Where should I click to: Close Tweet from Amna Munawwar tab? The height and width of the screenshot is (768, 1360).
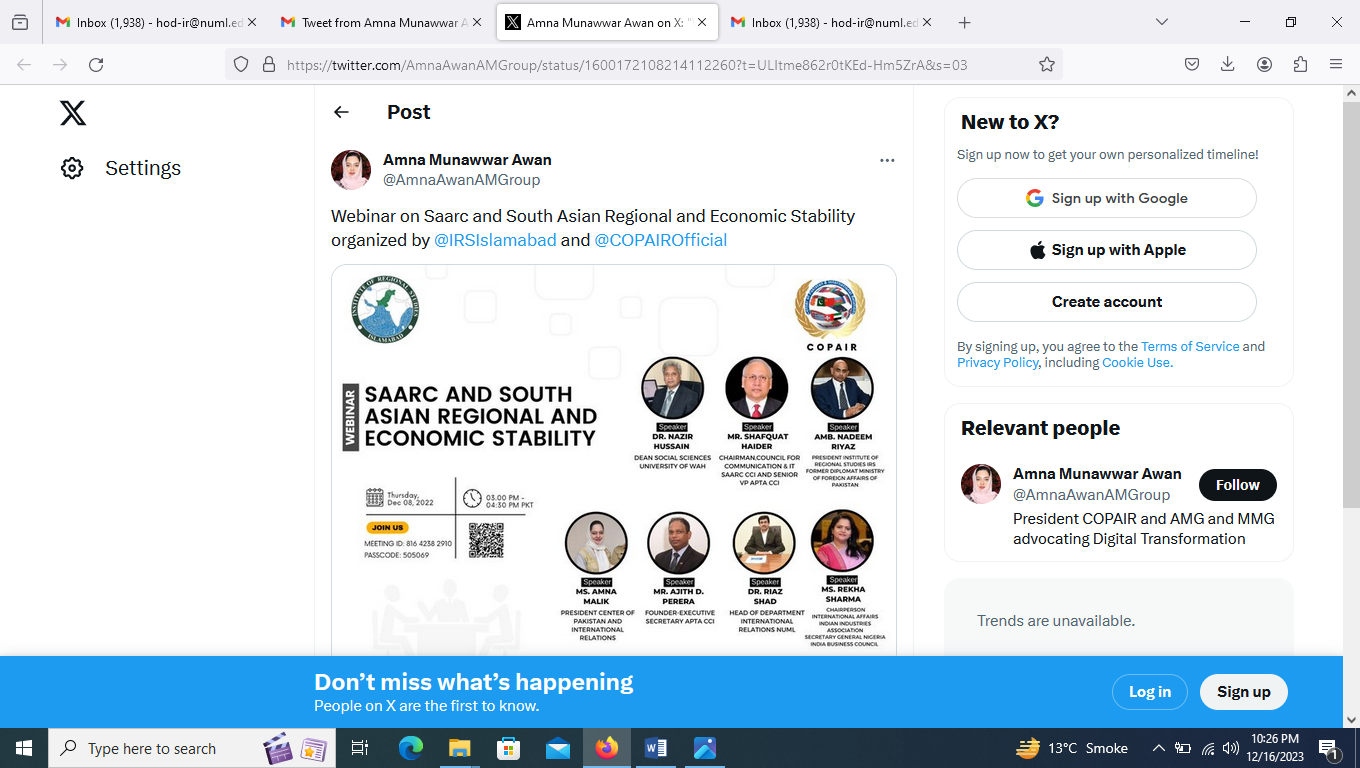477,22
